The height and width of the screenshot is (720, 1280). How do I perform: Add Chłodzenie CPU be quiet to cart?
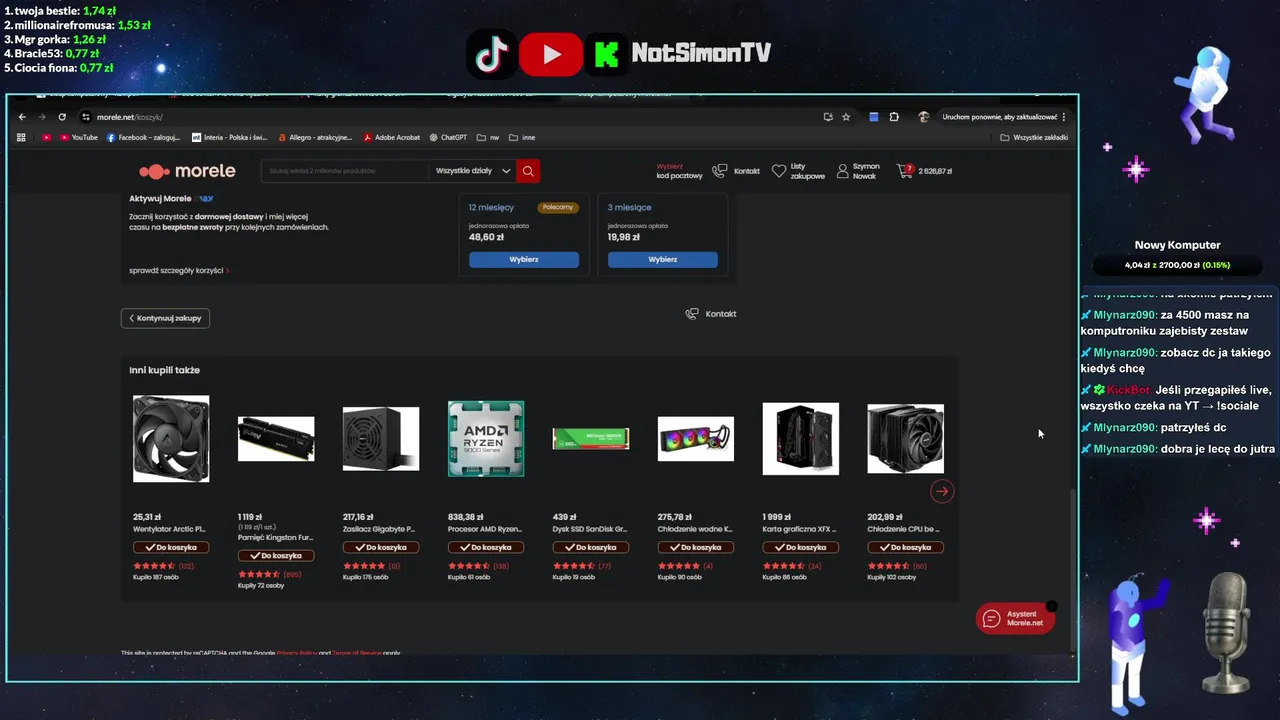(x=906, y=547)
